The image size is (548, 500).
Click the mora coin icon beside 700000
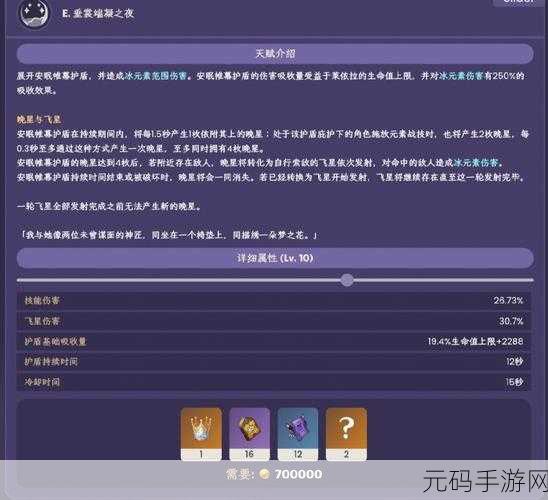[265, 474]
